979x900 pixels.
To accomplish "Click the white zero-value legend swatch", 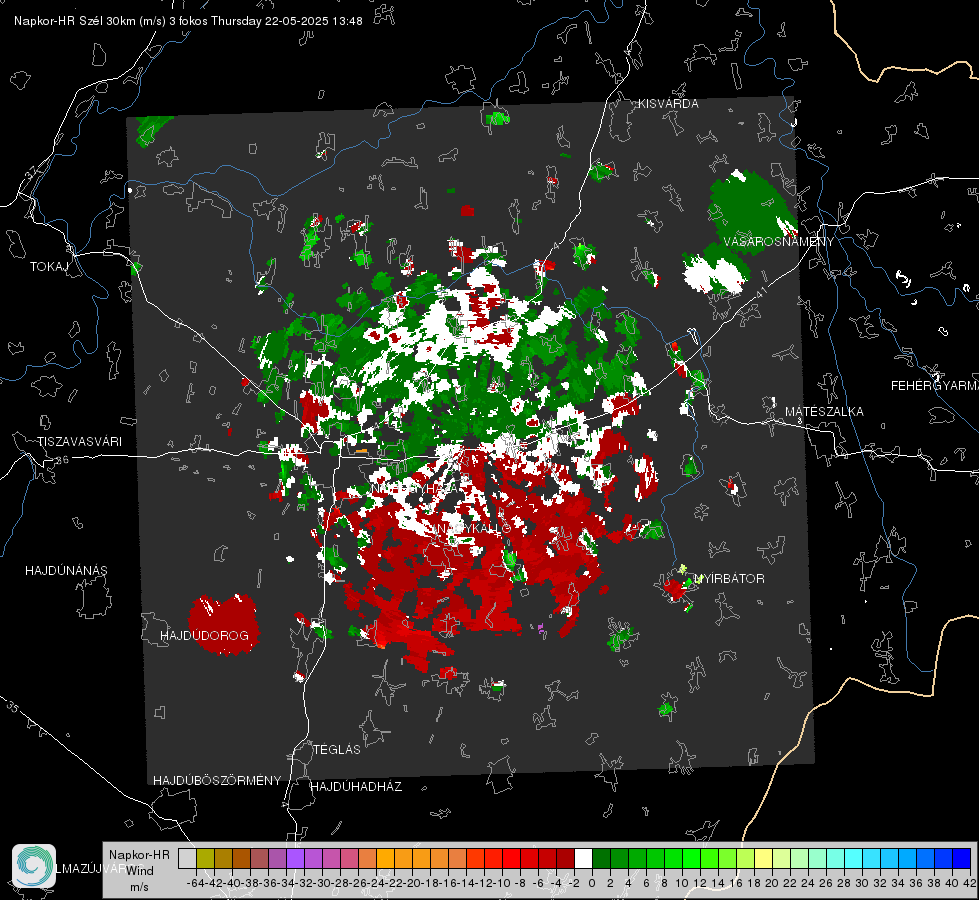I will coord(583,858).
